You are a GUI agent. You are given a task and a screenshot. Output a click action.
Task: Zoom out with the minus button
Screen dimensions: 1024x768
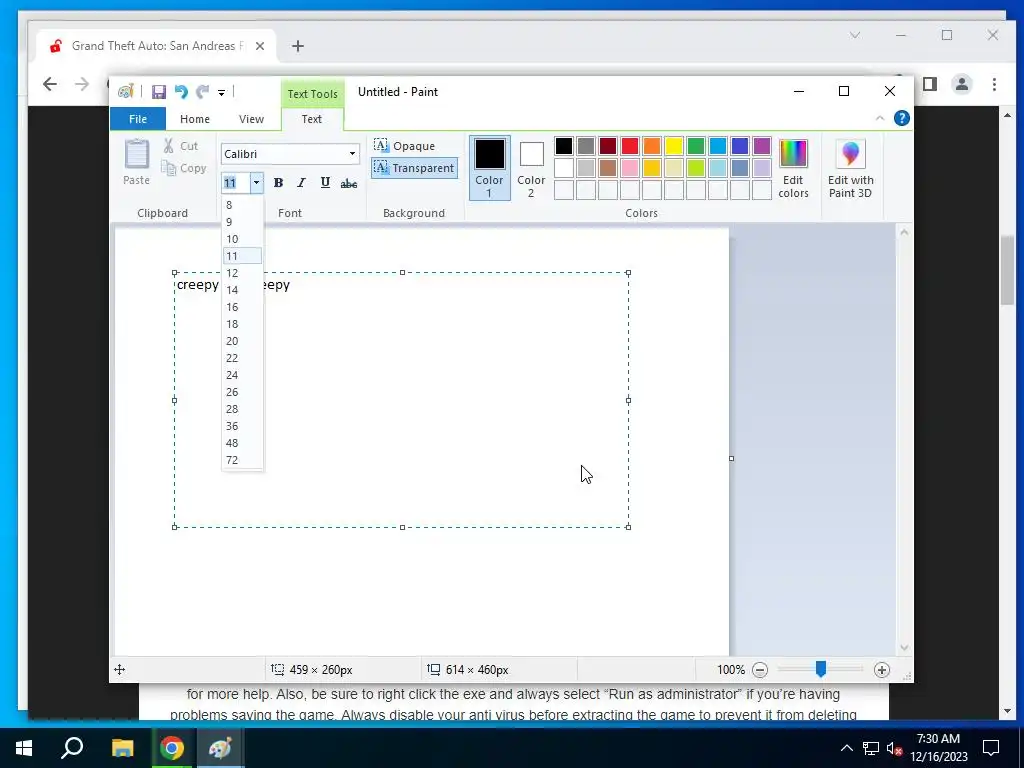pyautogui.click(x=760, y=669)
